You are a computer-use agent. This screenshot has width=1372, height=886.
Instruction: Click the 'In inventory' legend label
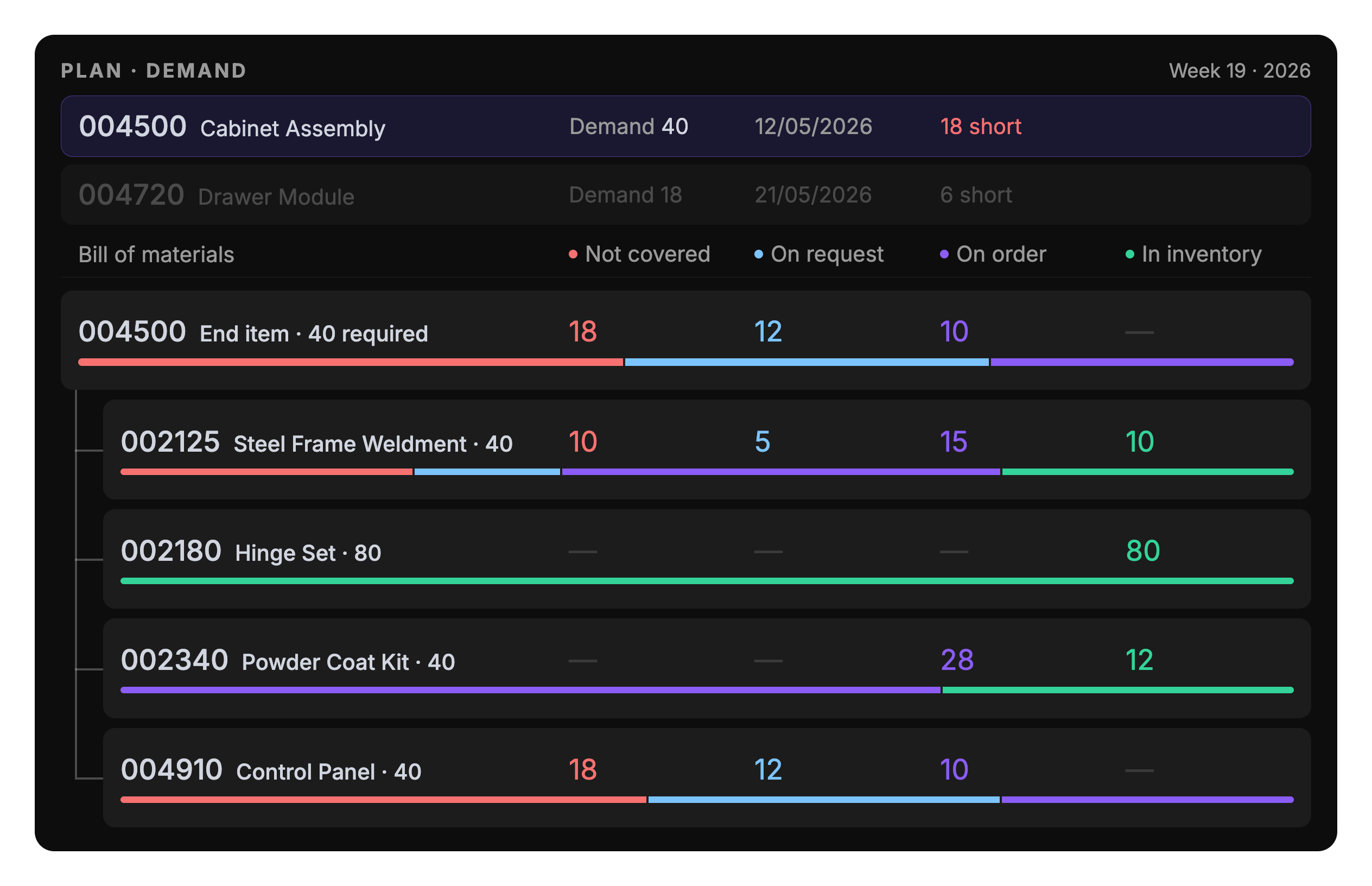pyautogui.click(x=1201, y=254)
